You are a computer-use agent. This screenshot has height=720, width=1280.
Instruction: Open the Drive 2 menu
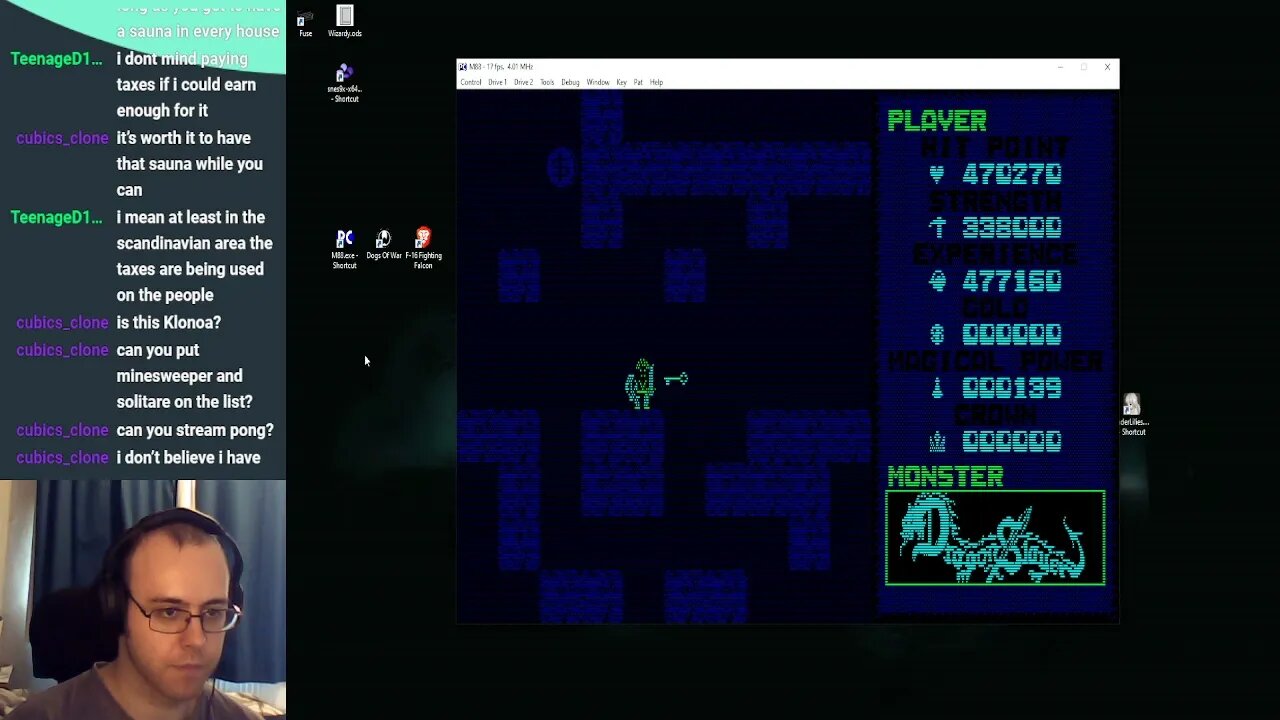pos(523,82)
